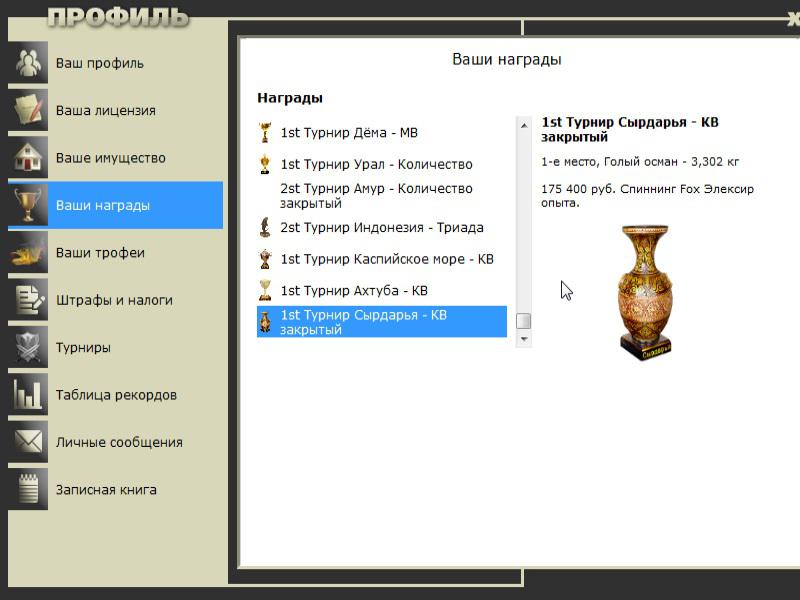Click cup icon beside Турнир Урал - Количество
The image size is (800, 600).
point(265,164)
